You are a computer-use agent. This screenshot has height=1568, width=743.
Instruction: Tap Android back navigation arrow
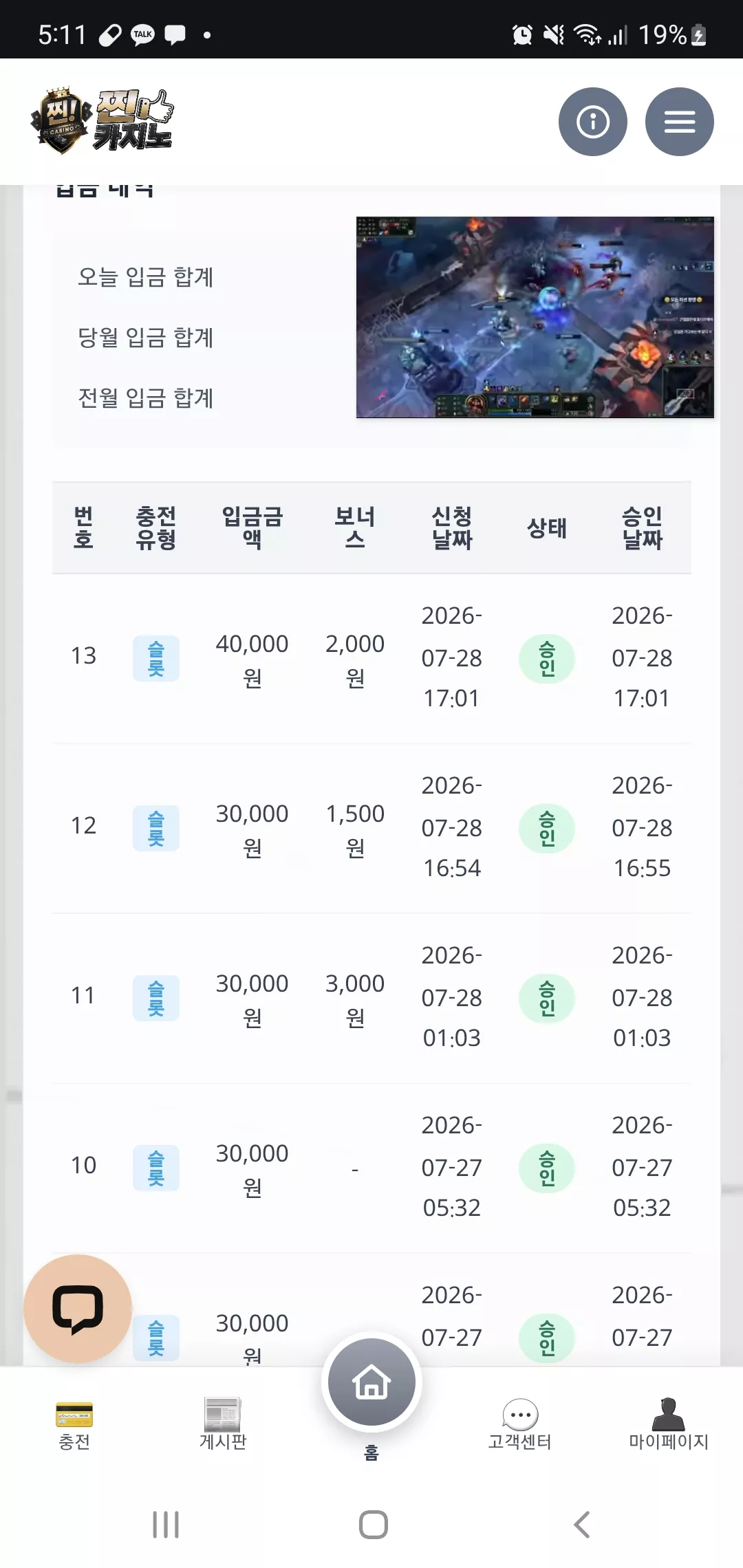tap(582, 1525)
